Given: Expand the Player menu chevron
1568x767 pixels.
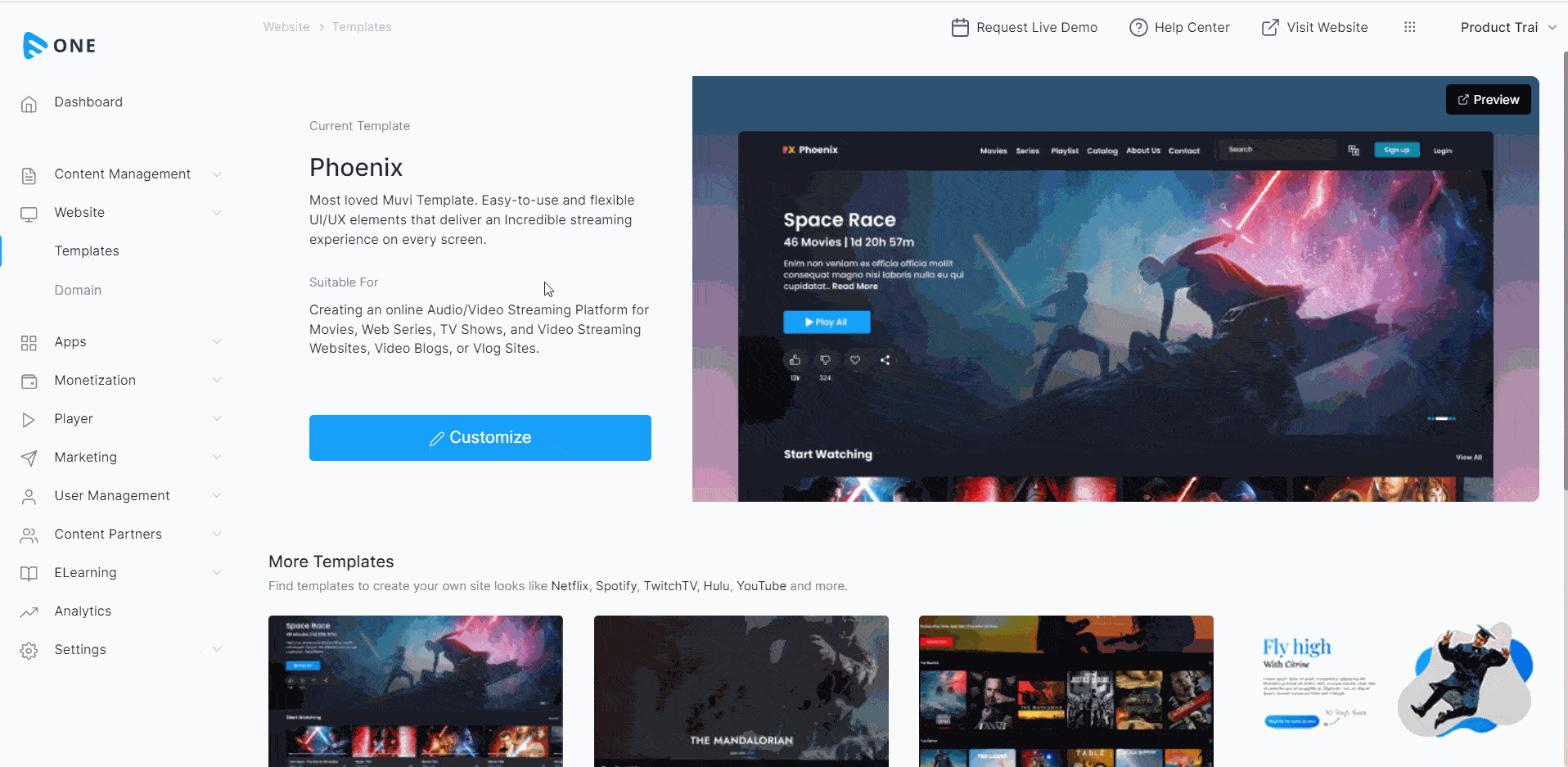Looking at the screenshot, I should (217, 418).
